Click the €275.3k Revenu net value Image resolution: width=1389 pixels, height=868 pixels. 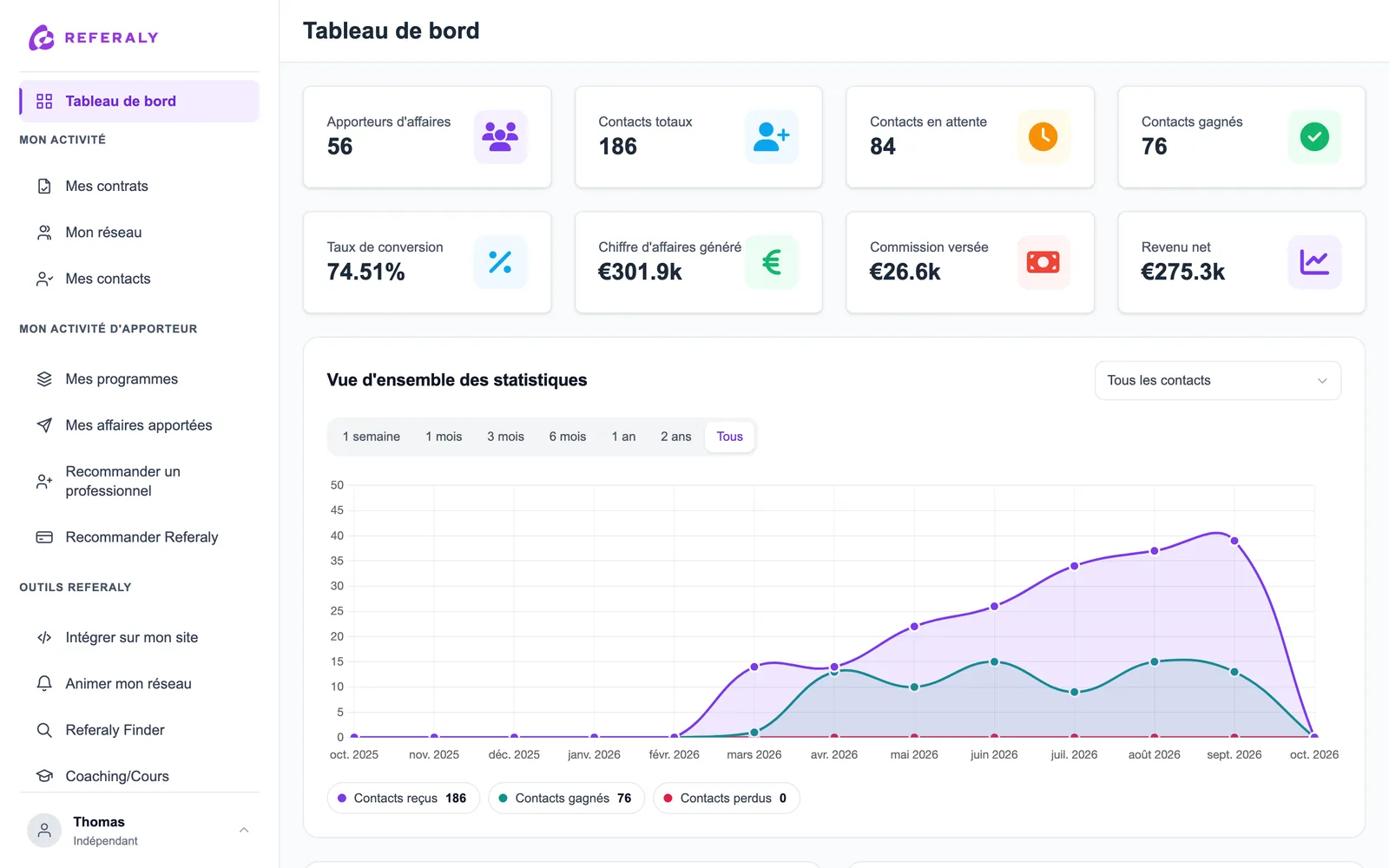1182,273
